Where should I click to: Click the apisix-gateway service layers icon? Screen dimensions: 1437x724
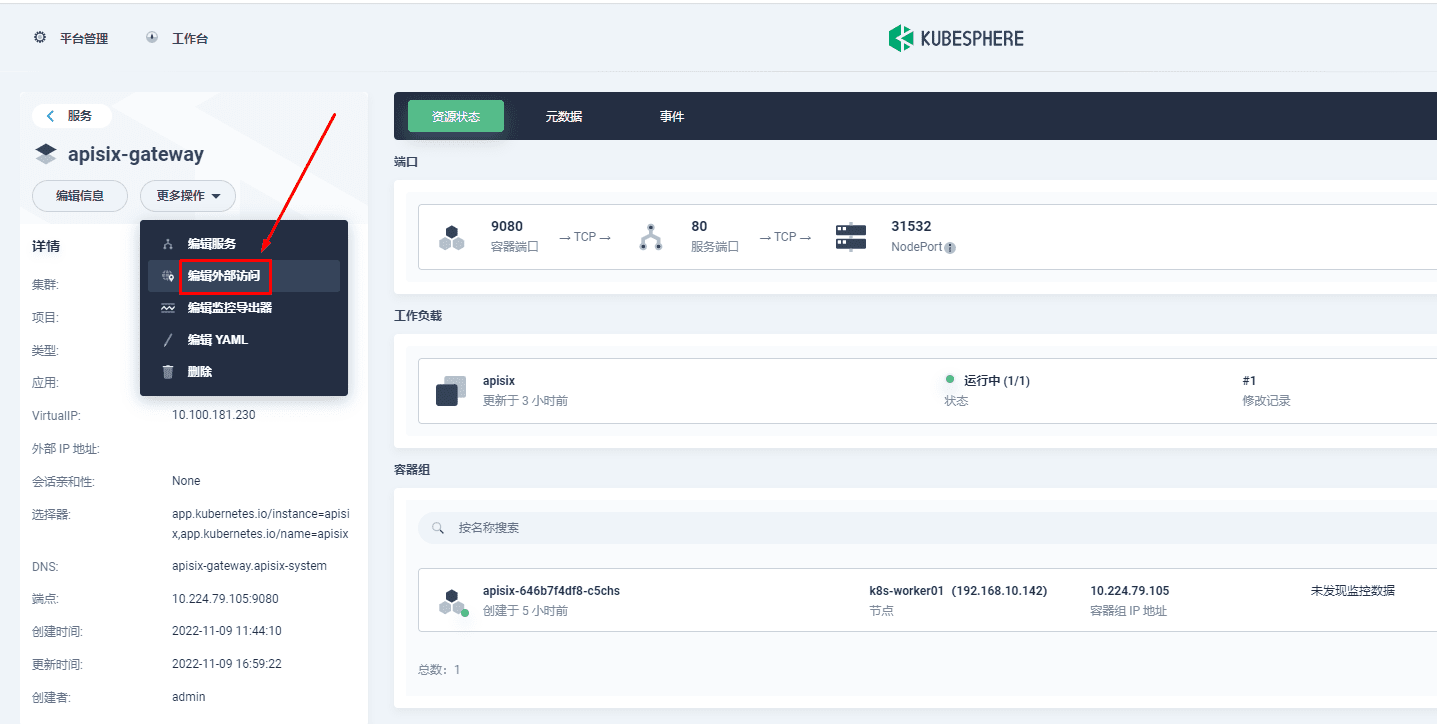click(46, 154)
